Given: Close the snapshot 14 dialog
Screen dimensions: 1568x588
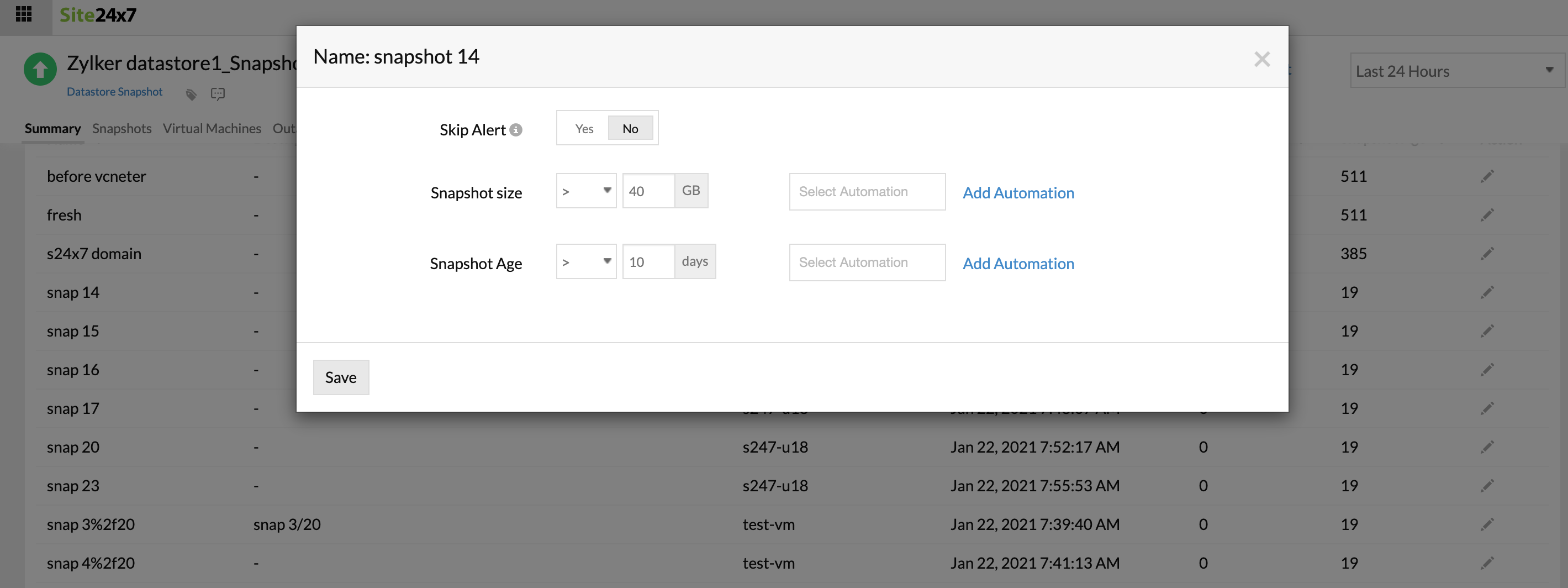Looking at the screenshot, I should click(1262, 59).
